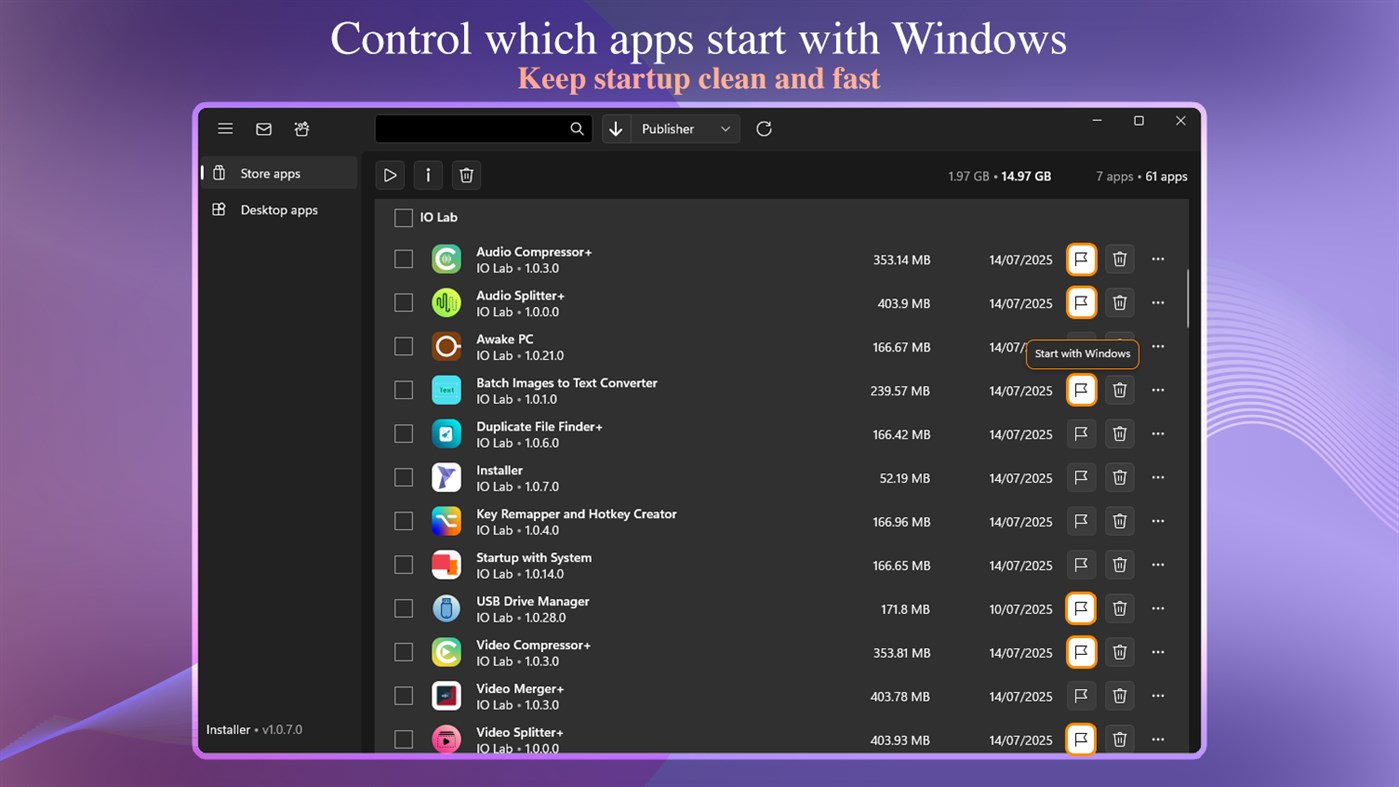Switch to Desktop apps
Screen dimensions: 1399x787
click(x=279, y=210)
